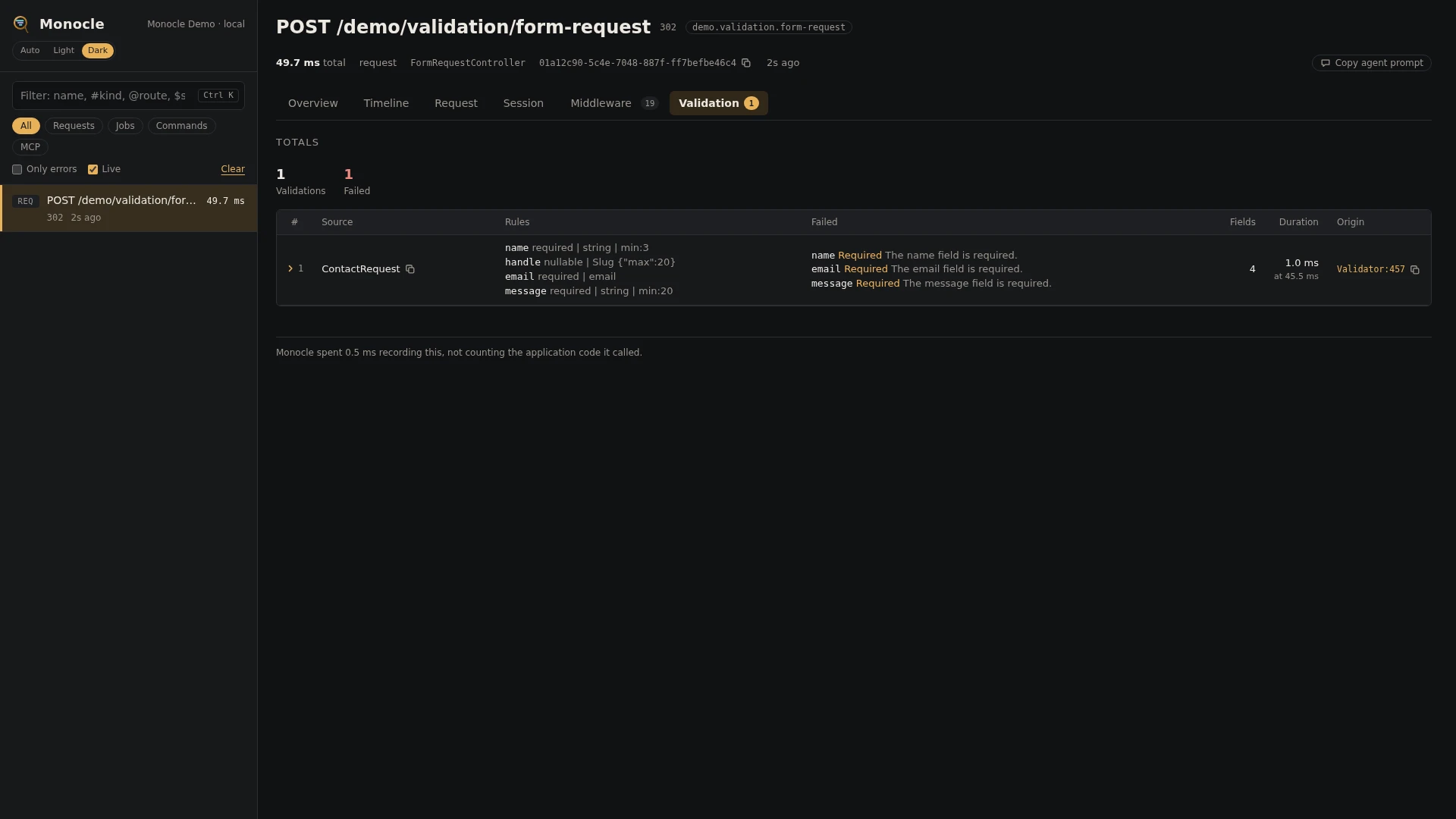
Task: Click the handle nullable Slug rule
Action: click(590, 262)
